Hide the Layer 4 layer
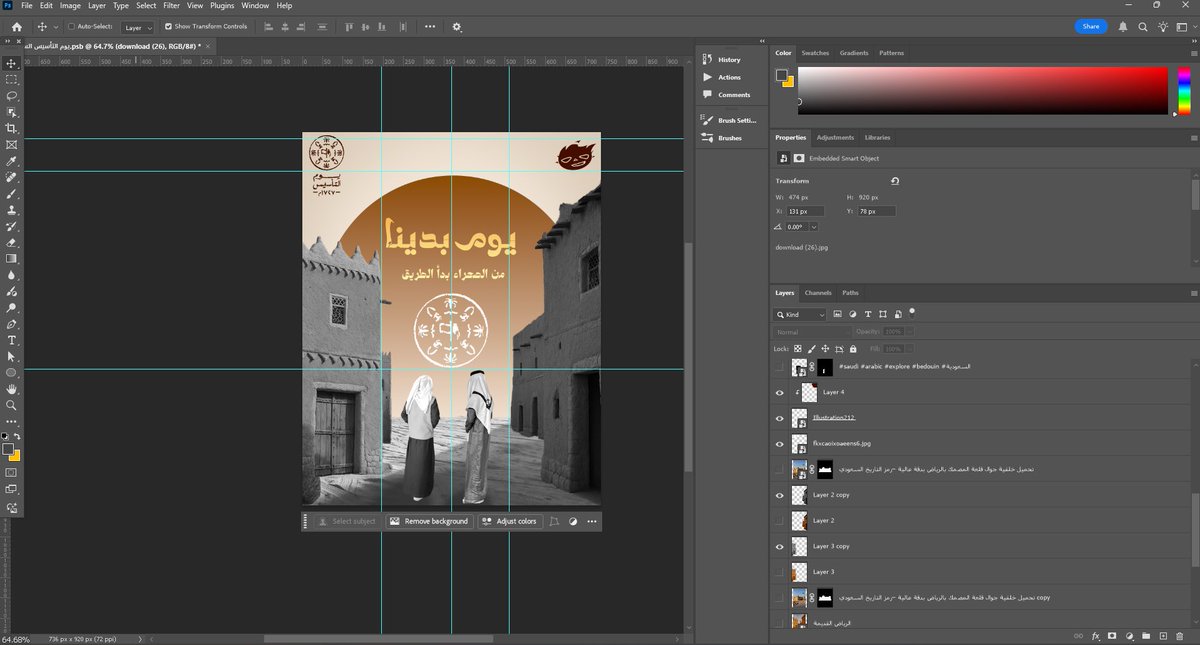This screenshot has width=1200, height=645. [x=780, y=393]
